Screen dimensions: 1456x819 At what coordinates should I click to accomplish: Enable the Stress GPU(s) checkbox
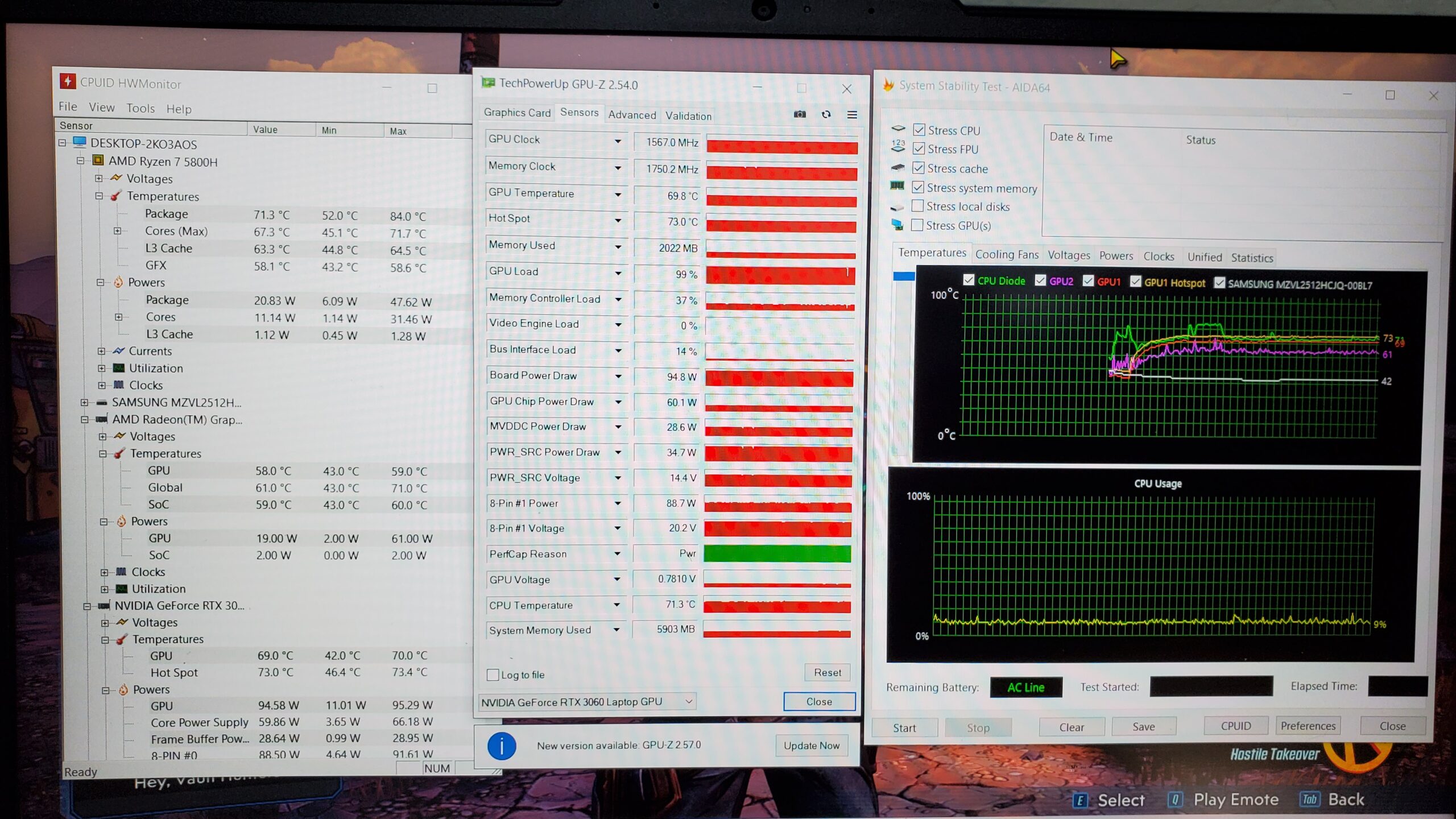click(x=917, y=225)
